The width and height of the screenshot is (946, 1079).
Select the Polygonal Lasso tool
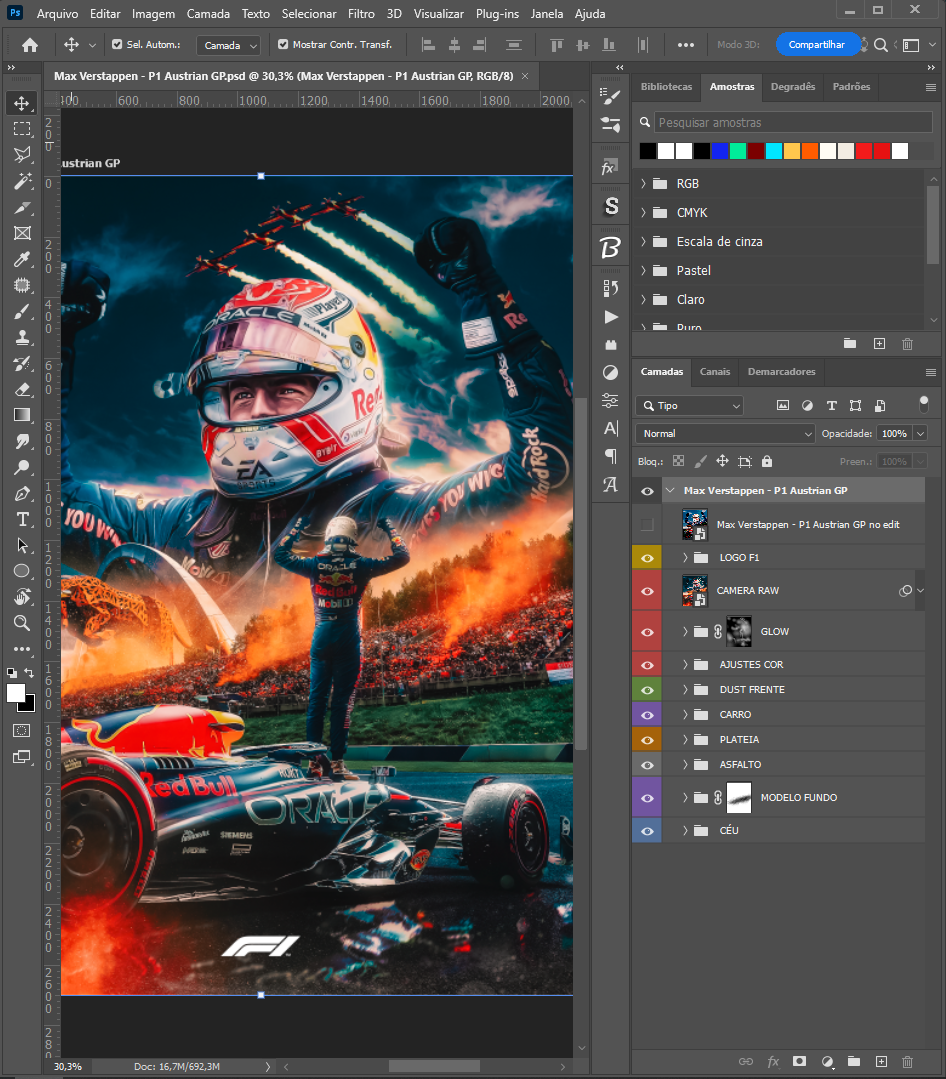click(22, 155)
